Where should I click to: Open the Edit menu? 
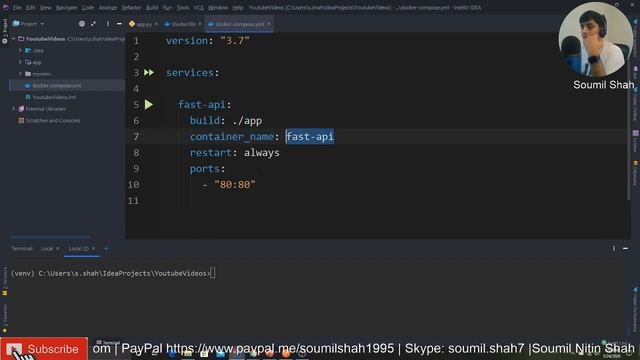coord(31,7)
